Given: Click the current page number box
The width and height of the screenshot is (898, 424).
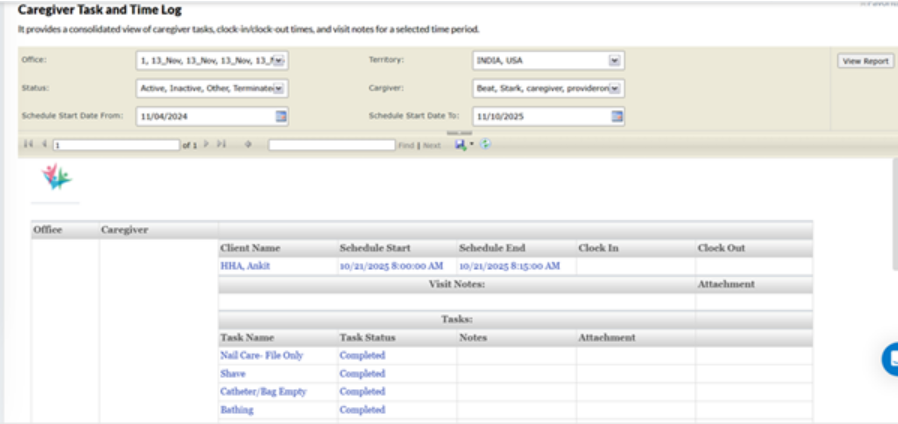Looking at the screenshot, I should pos(116,146).
